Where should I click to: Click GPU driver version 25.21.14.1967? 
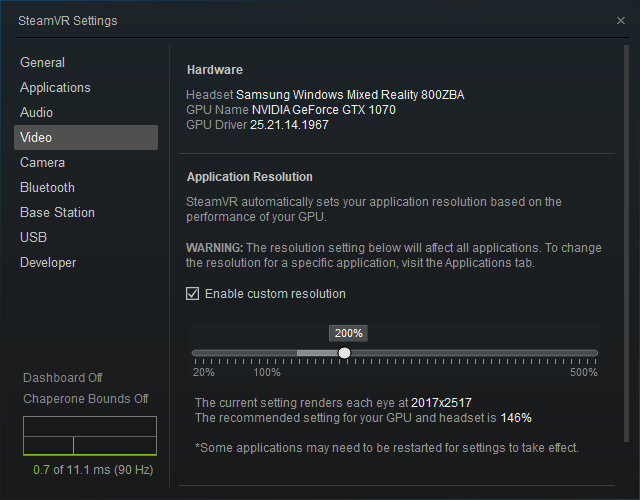point(289,125)
